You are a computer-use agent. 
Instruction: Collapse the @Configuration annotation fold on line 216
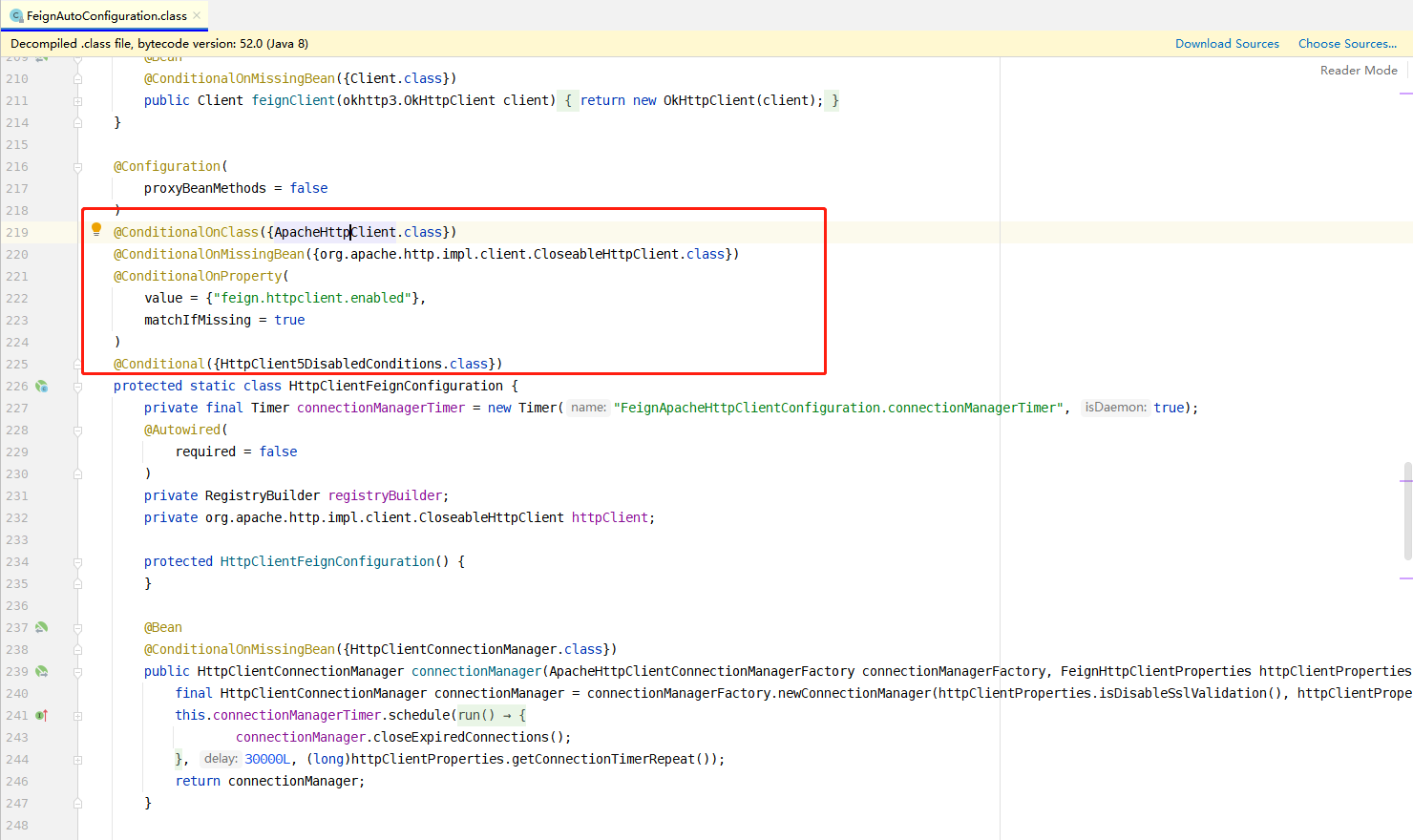click(78, 167)
